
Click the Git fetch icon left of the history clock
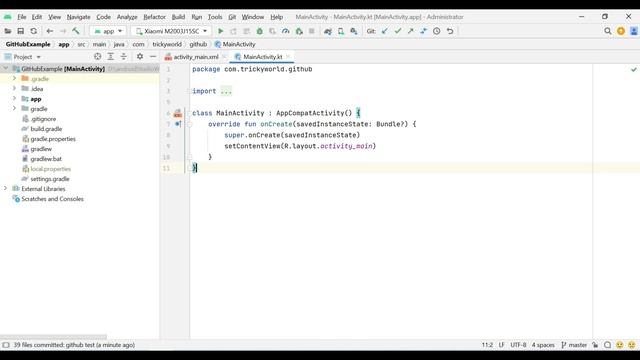[x=424, y=31]
